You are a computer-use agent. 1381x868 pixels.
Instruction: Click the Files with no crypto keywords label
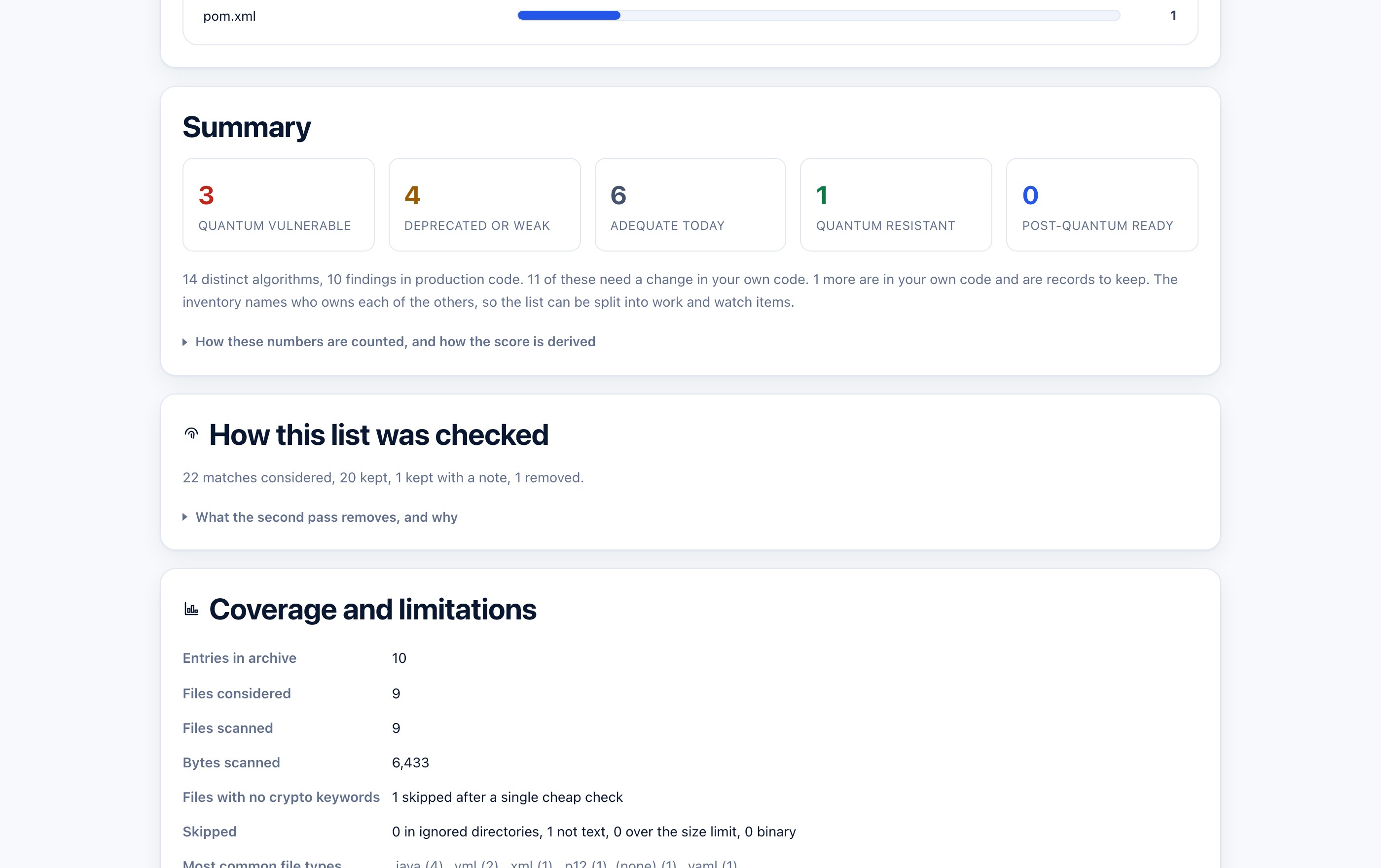pos(281,797)
